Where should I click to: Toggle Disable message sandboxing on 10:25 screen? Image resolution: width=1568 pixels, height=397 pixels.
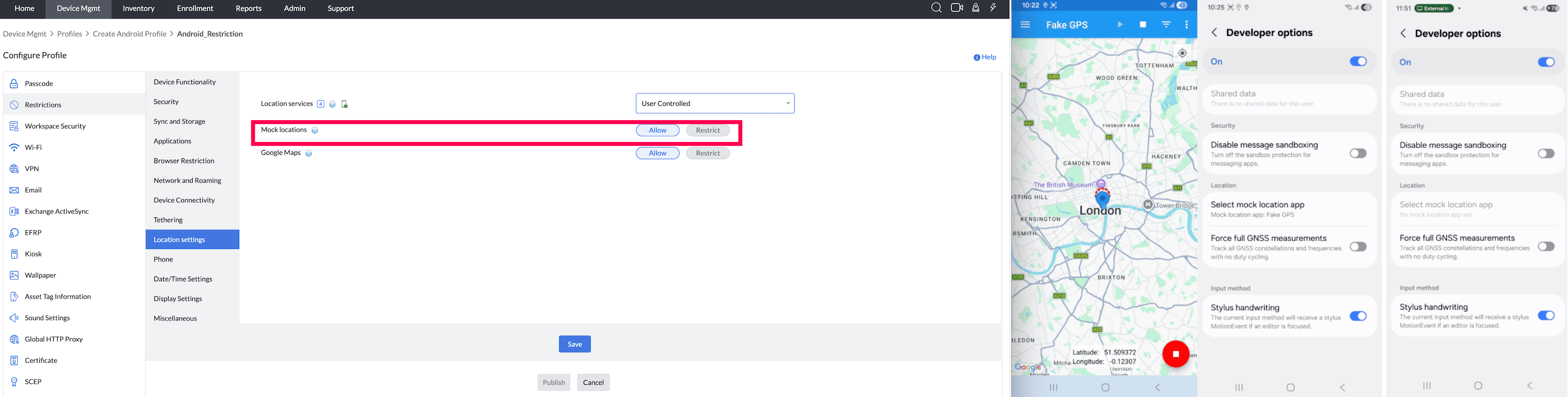click(x=1358, y=153)
